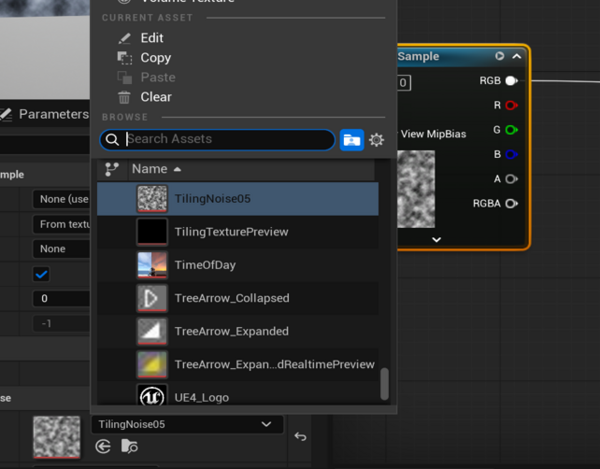600x469 pixels.
Task: Select TimeOfDay in the asset list
Action: [238, 265]
